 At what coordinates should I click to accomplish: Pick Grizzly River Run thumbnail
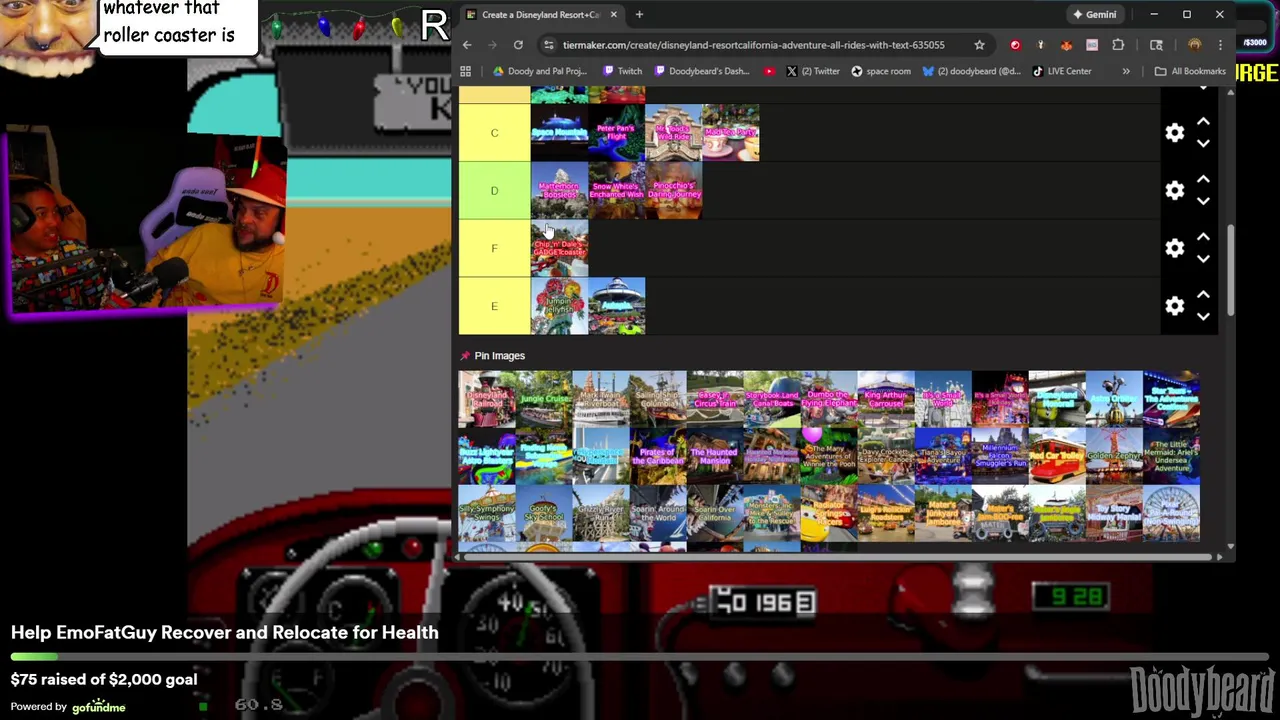point(601,513)
